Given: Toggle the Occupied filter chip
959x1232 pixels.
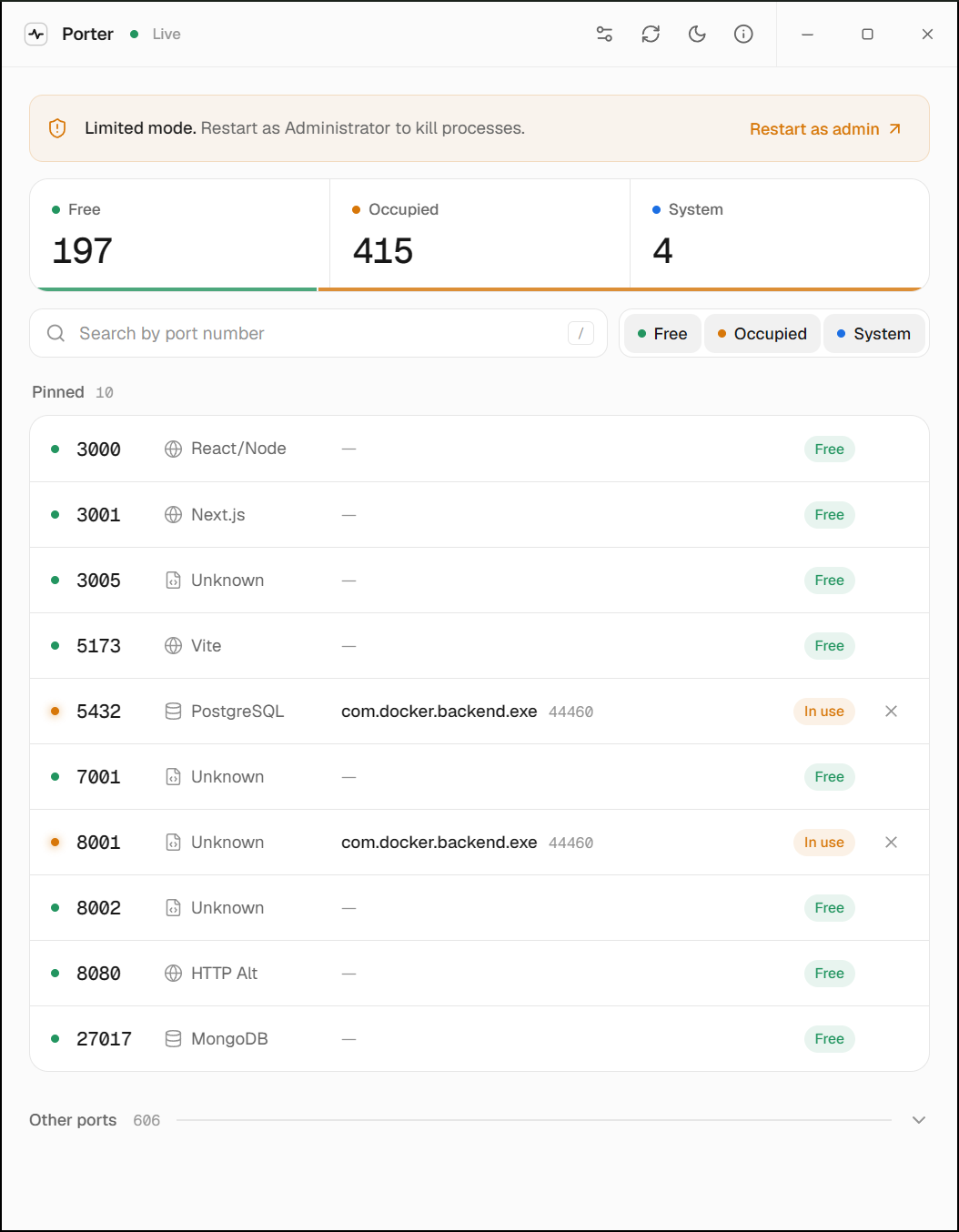Looking at the screenshot, I should click(x=762, y=334).
